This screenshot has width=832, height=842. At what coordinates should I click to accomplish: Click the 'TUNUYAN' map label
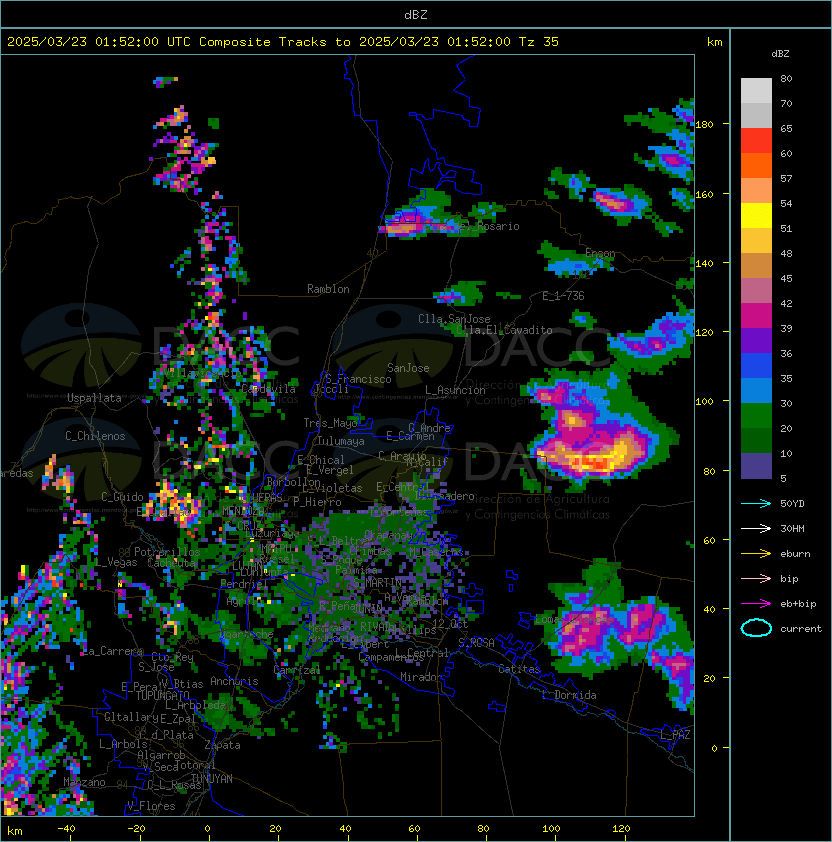point(212,779)
